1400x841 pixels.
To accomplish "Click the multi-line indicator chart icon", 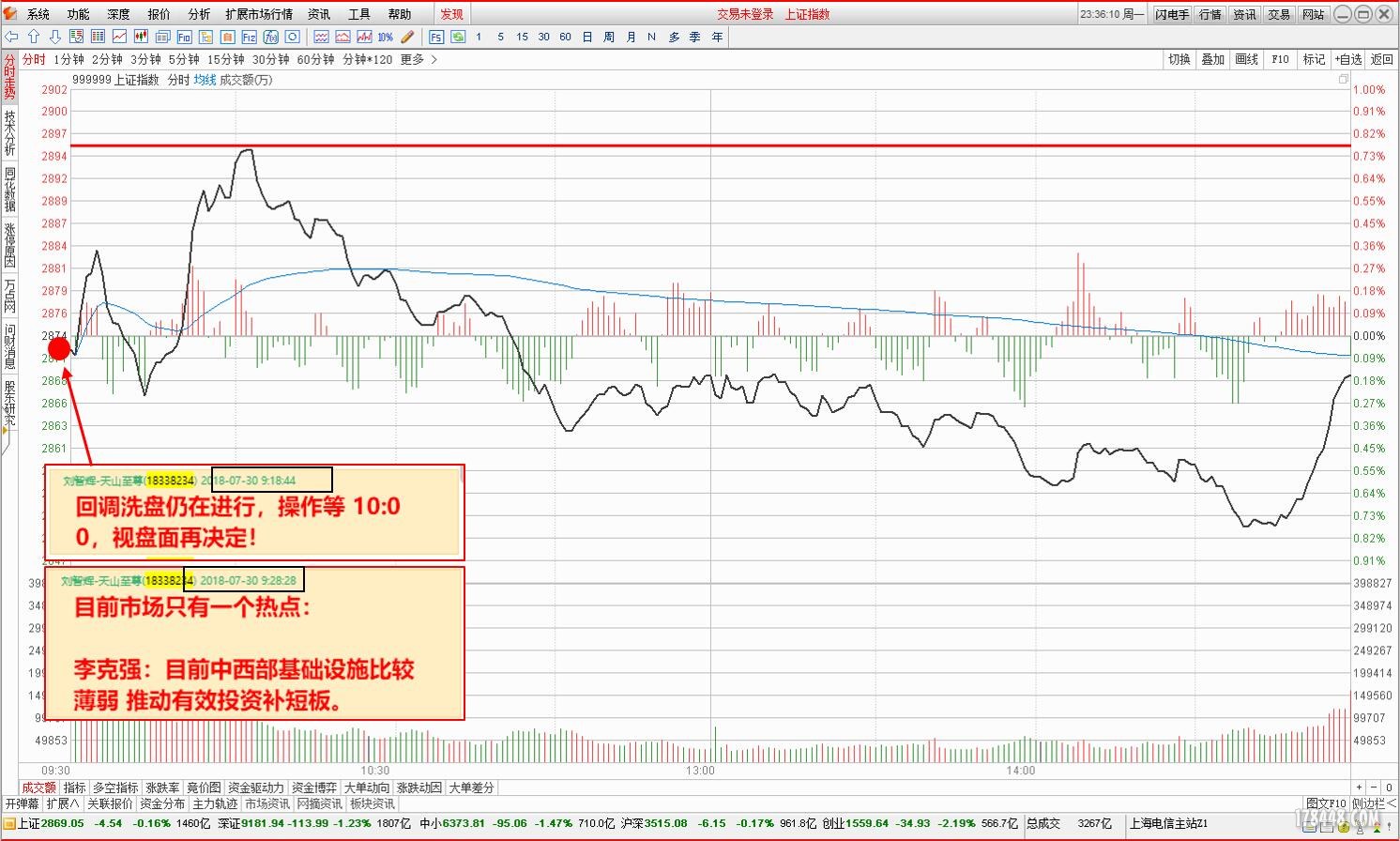I will click(321, 37).
